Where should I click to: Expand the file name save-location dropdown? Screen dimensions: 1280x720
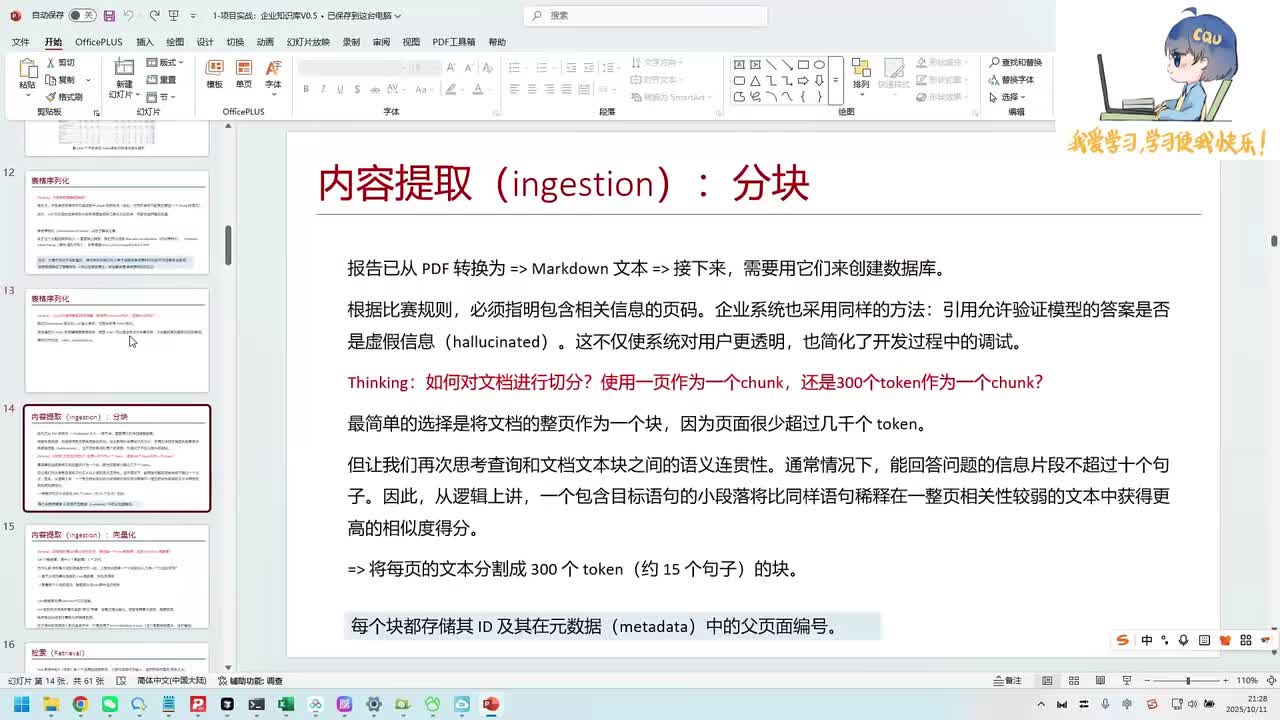tap(398, 16)
